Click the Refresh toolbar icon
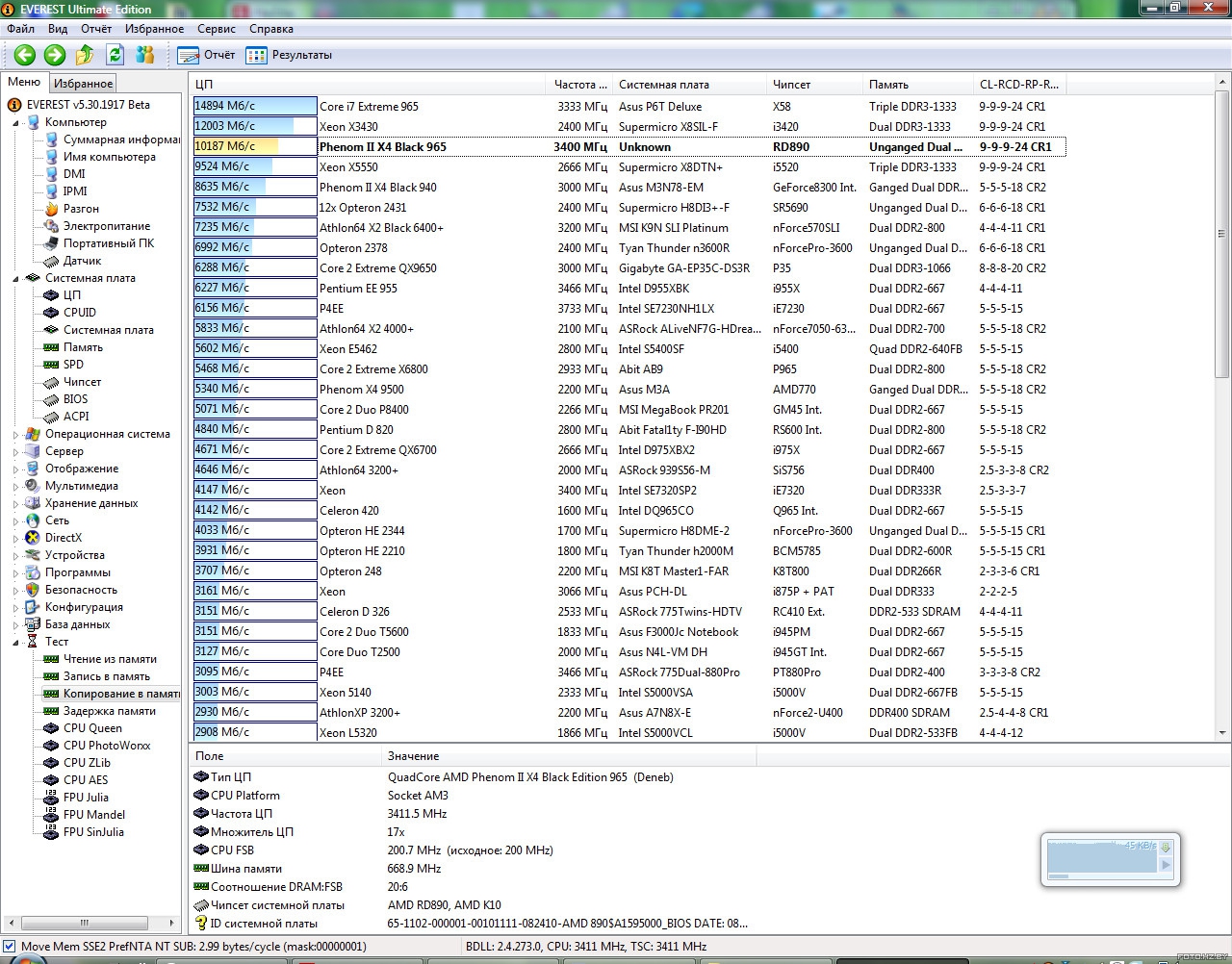Viewport: 1232px width, 964px height. [x=115, y=55]
